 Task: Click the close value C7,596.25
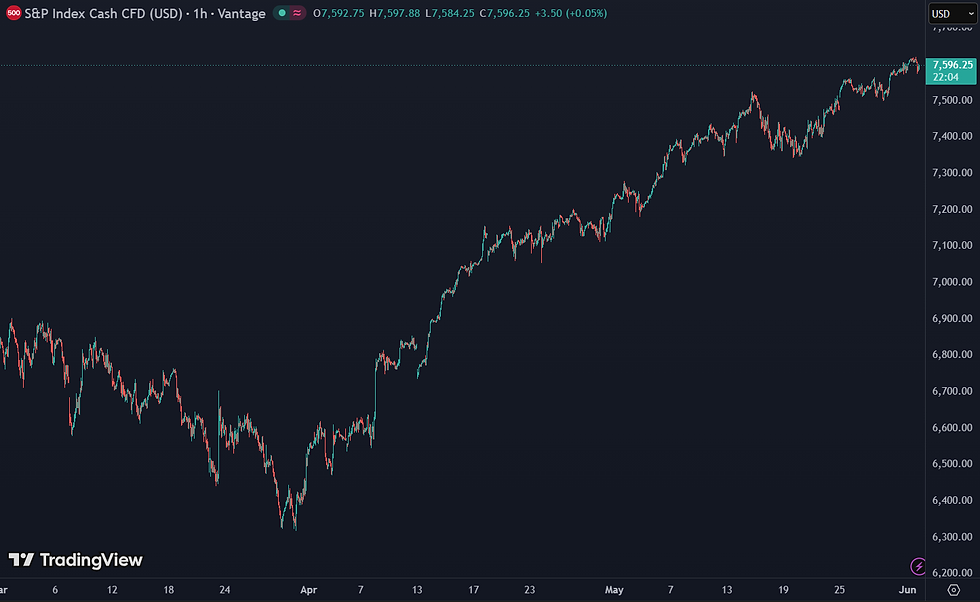click(504, 13)
